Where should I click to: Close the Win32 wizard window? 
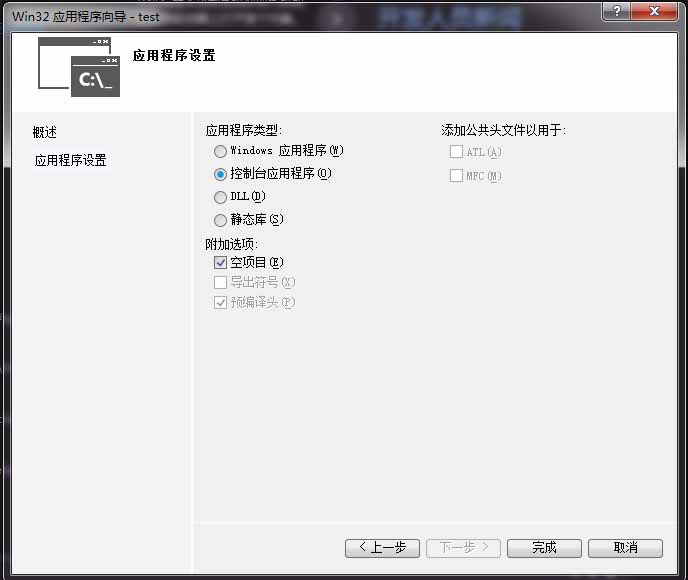click(655, 11)
